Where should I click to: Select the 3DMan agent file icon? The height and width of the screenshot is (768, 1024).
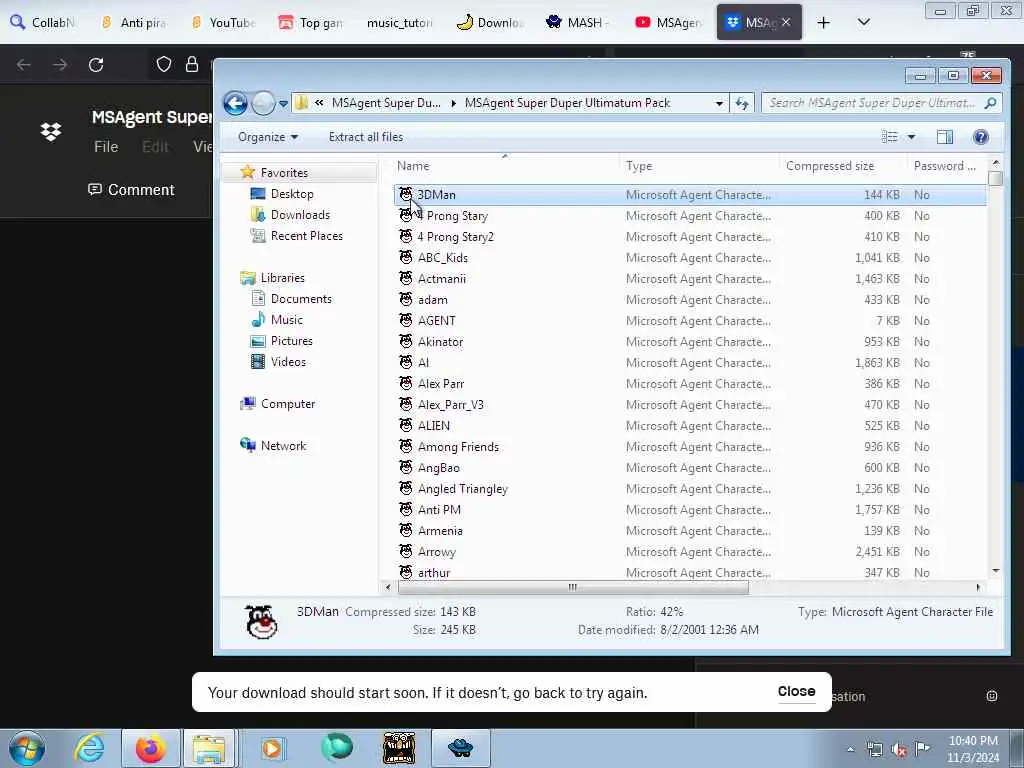click(x=406, y=195)
